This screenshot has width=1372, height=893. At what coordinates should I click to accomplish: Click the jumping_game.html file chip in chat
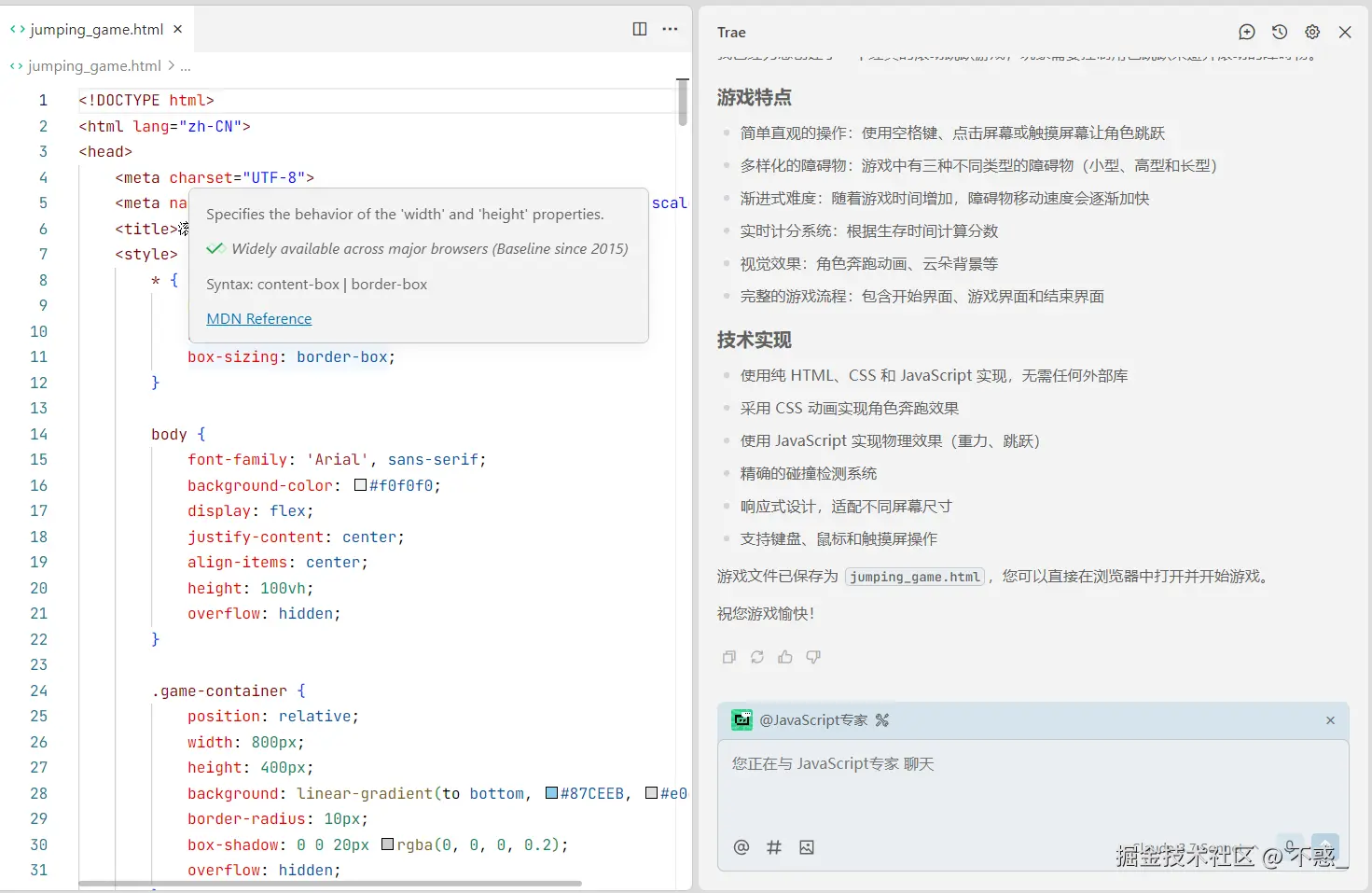pos(915,577)
